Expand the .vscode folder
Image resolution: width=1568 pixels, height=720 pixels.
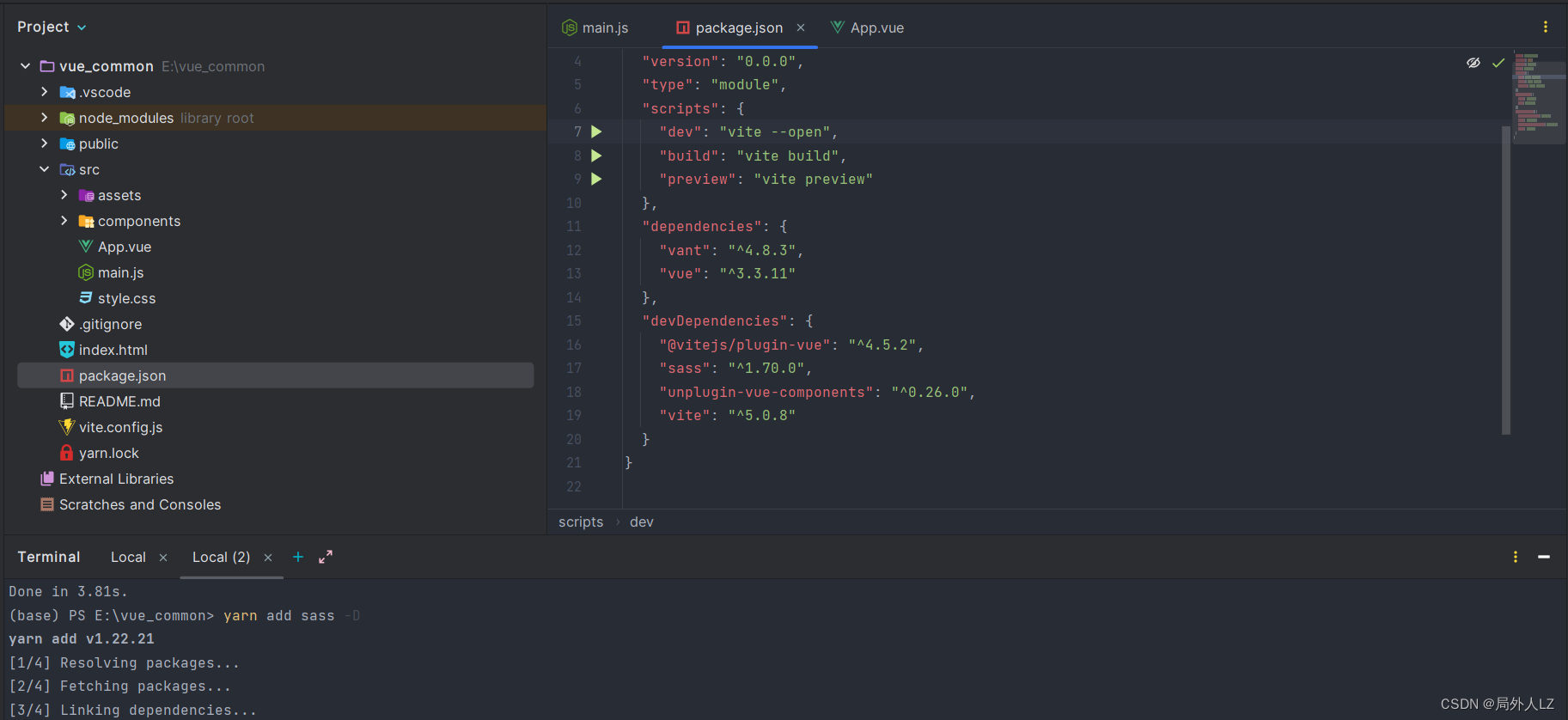click(x=45, y=92)
